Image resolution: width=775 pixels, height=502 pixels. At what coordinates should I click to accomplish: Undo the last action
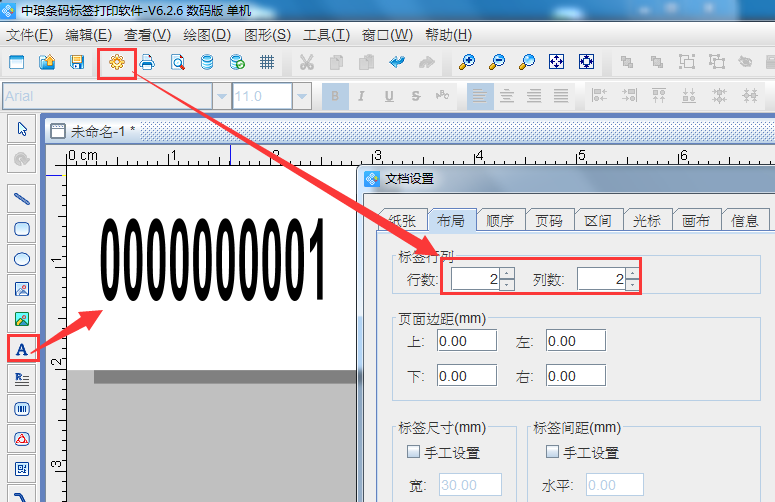(397, 62)
